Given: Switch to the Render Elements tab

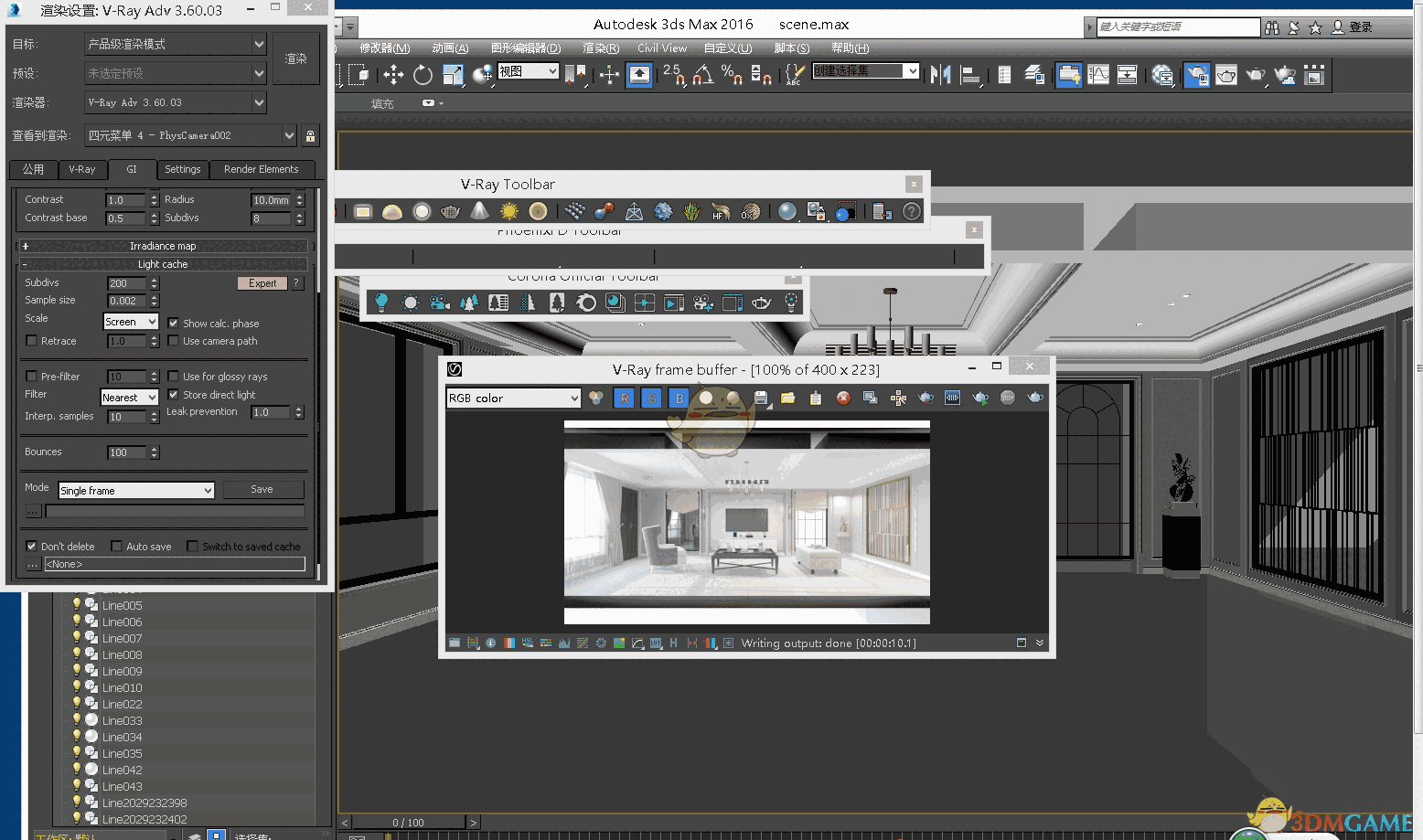Looking at the screenshot, I should tap(261, 169).
